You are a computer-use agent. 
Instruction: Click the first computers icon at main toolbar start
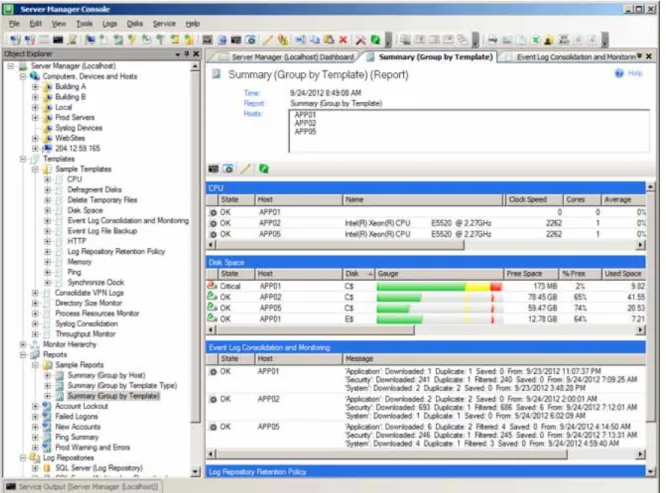pyautogui.click(x=15, y=40)
